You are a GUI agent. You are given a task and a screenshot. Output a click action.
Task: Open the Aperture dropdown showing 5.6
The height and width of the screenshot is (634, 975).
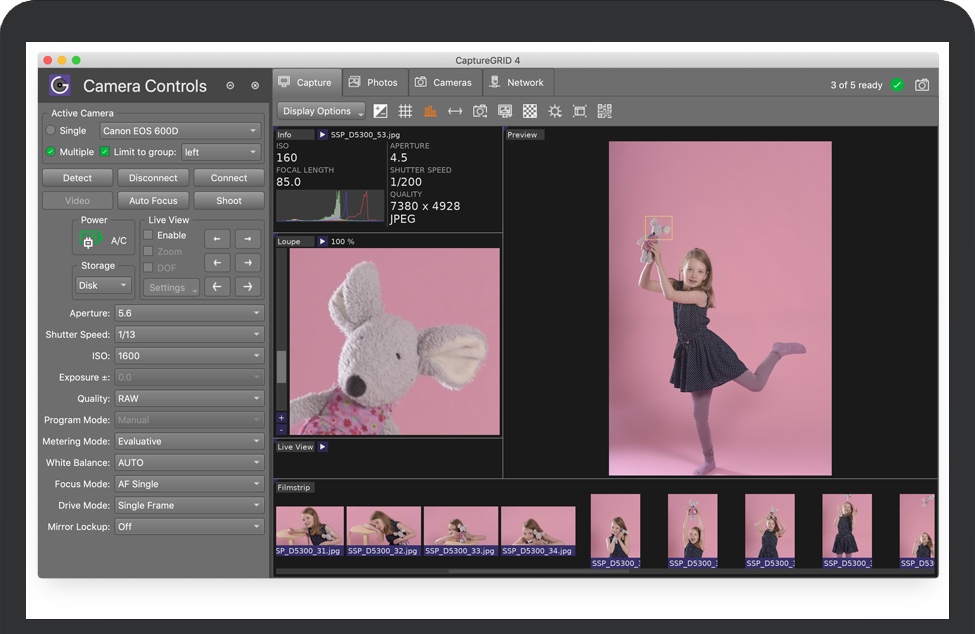pos(188,313)
